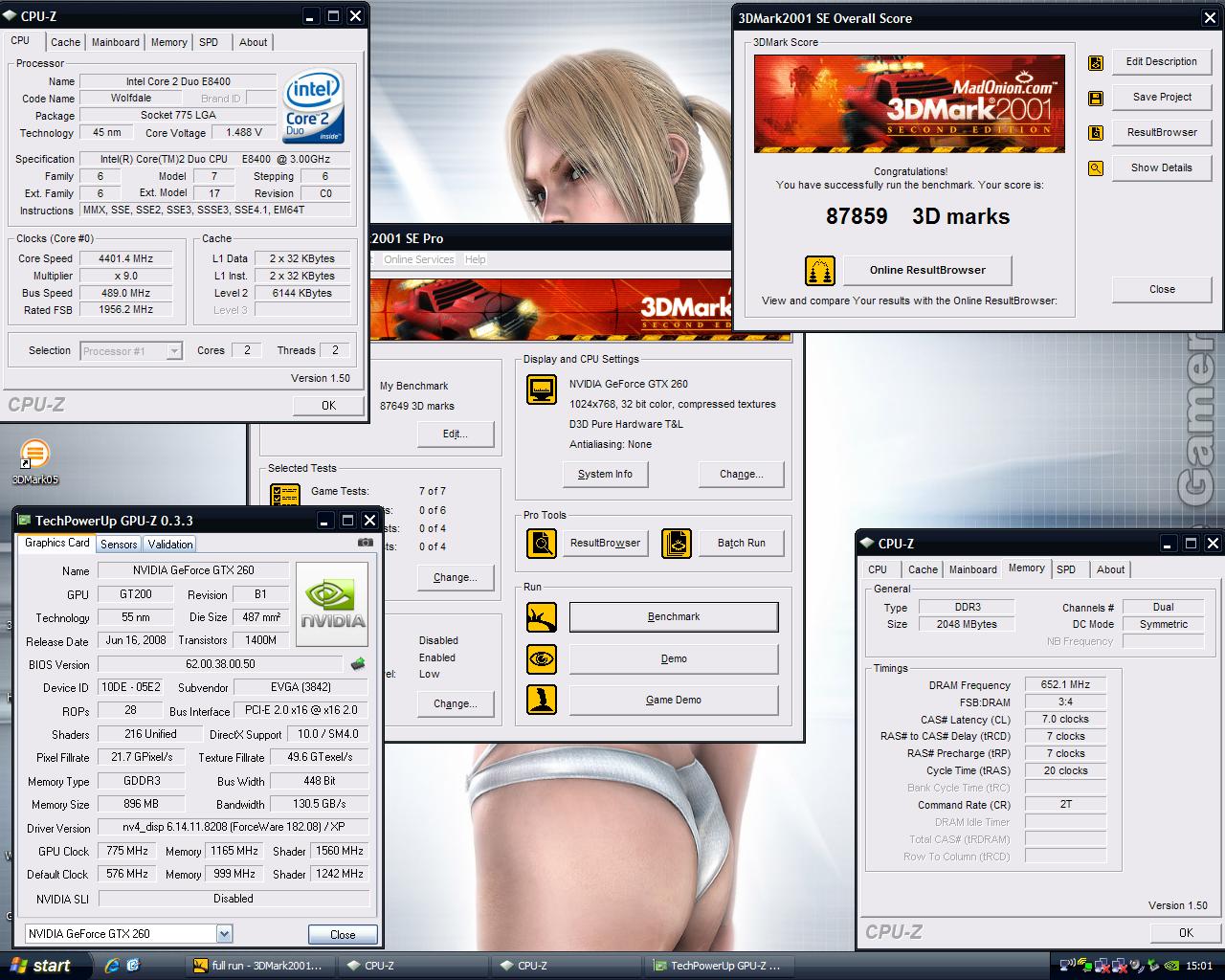The image size is (1225, 980).
Task: Open the Cache tab in CPU-Z processor window
Action: tap(65, 42)
